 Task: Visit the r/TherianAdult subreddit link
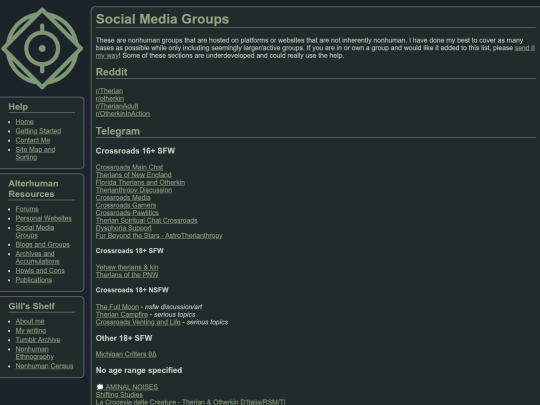[x=117, y=106]
